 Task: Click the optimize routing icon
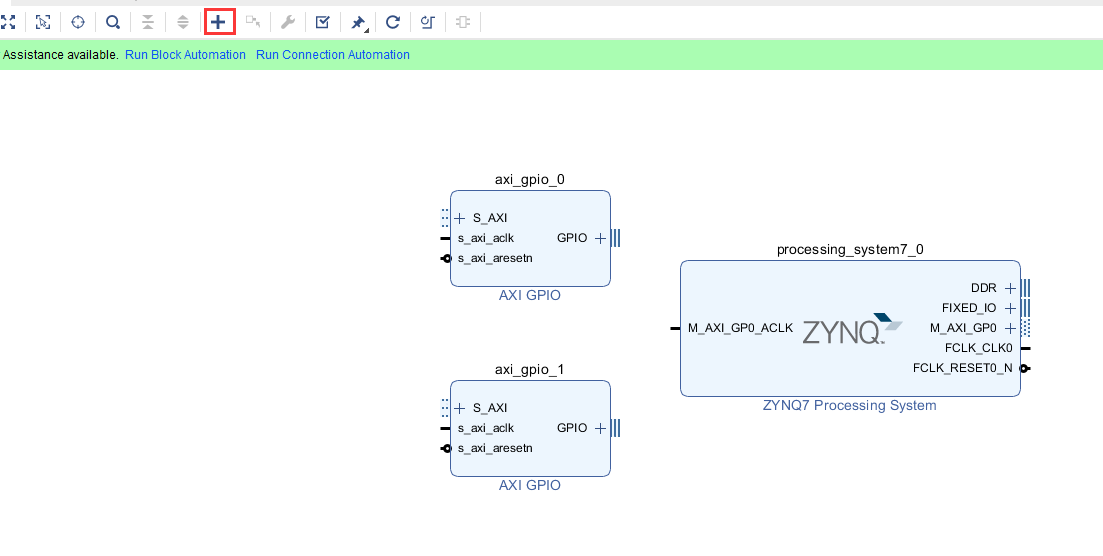point(428,23)
